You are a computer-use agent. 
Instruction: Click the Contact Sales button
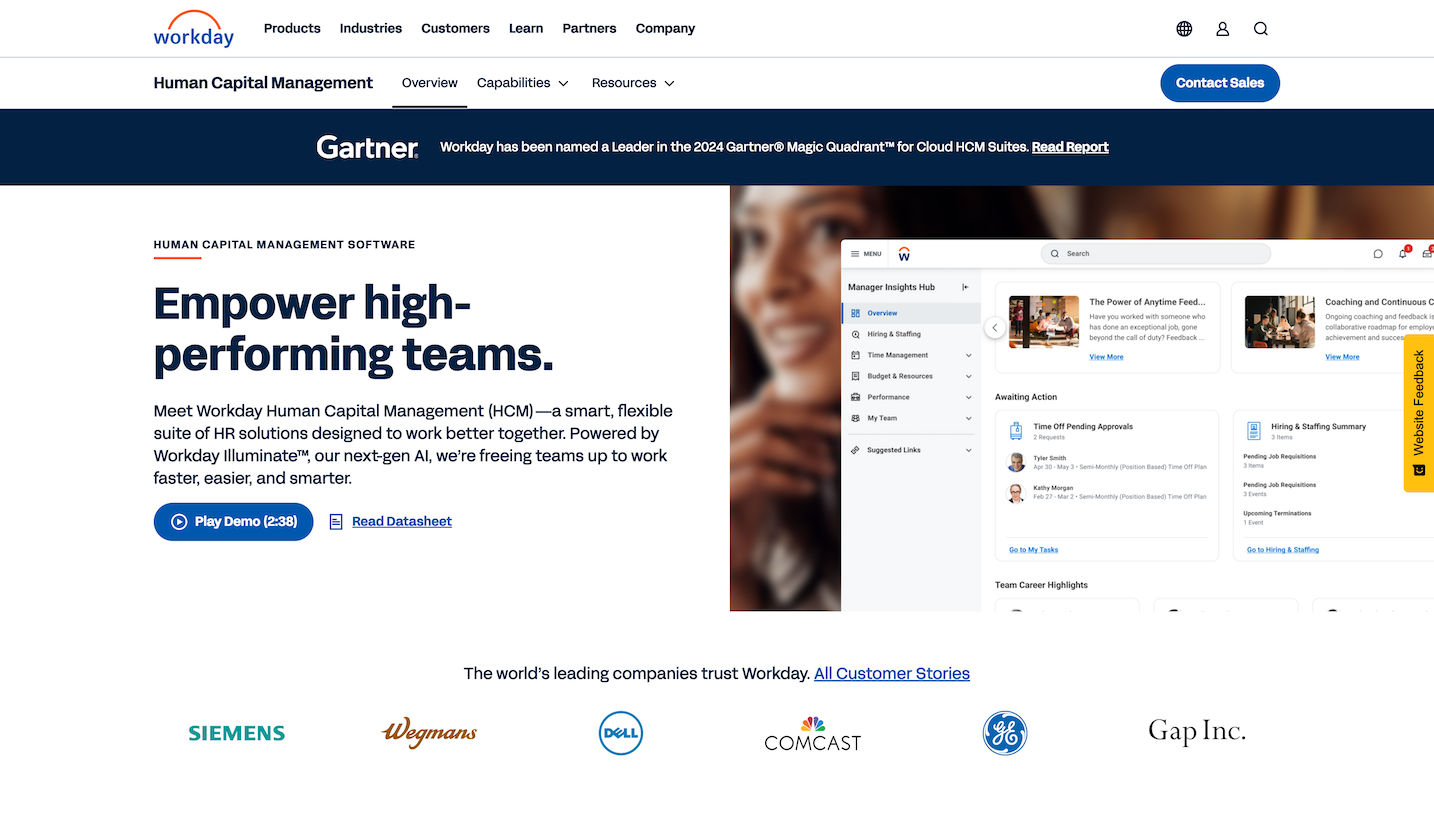1220,83
